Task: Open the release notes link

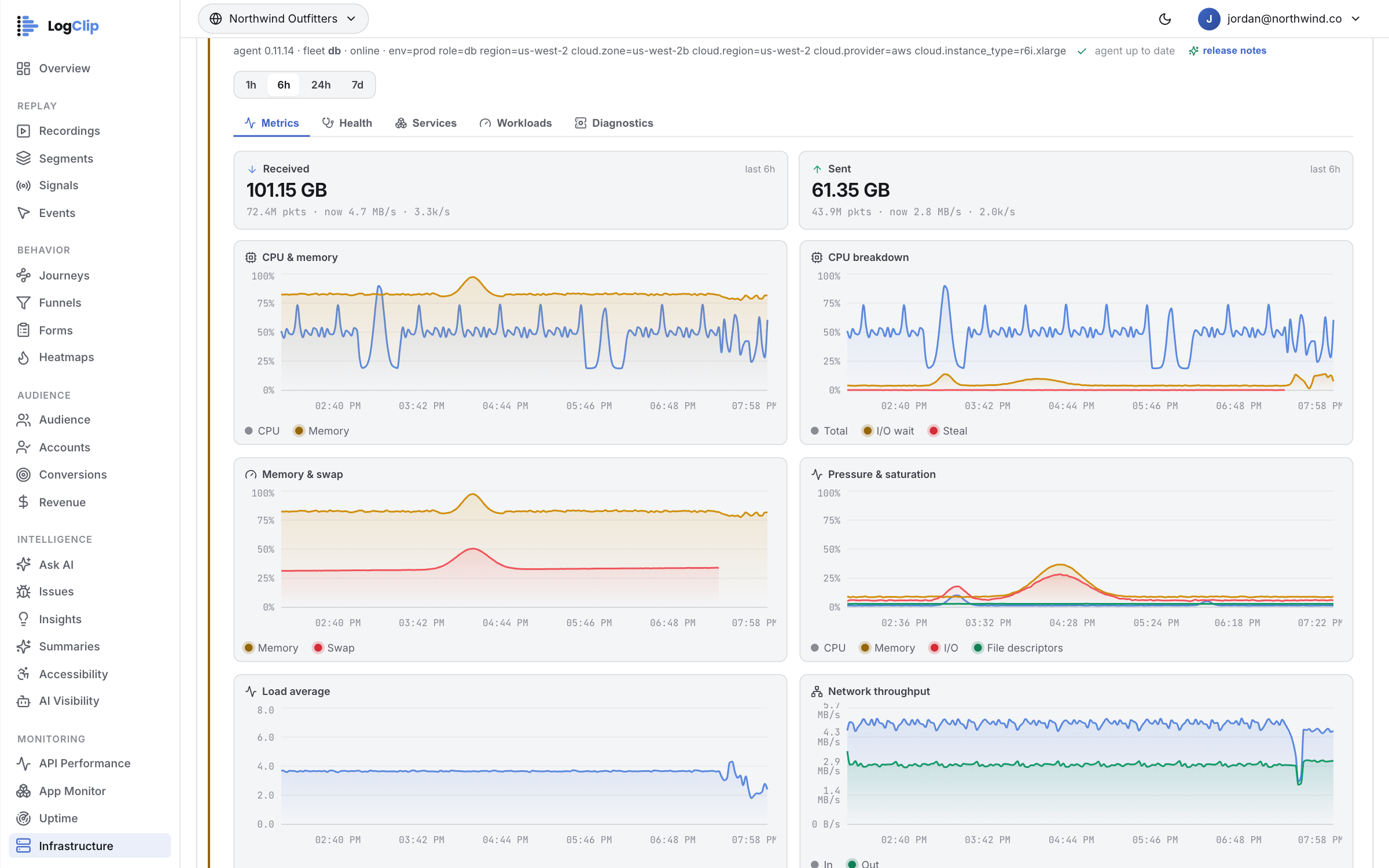Action: pos(1228,51)
